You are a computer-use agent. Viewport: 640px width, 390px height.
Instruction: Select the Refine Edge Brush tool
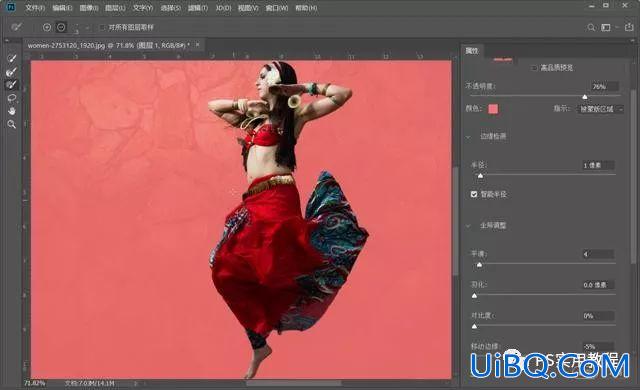(x=11, y=72)
